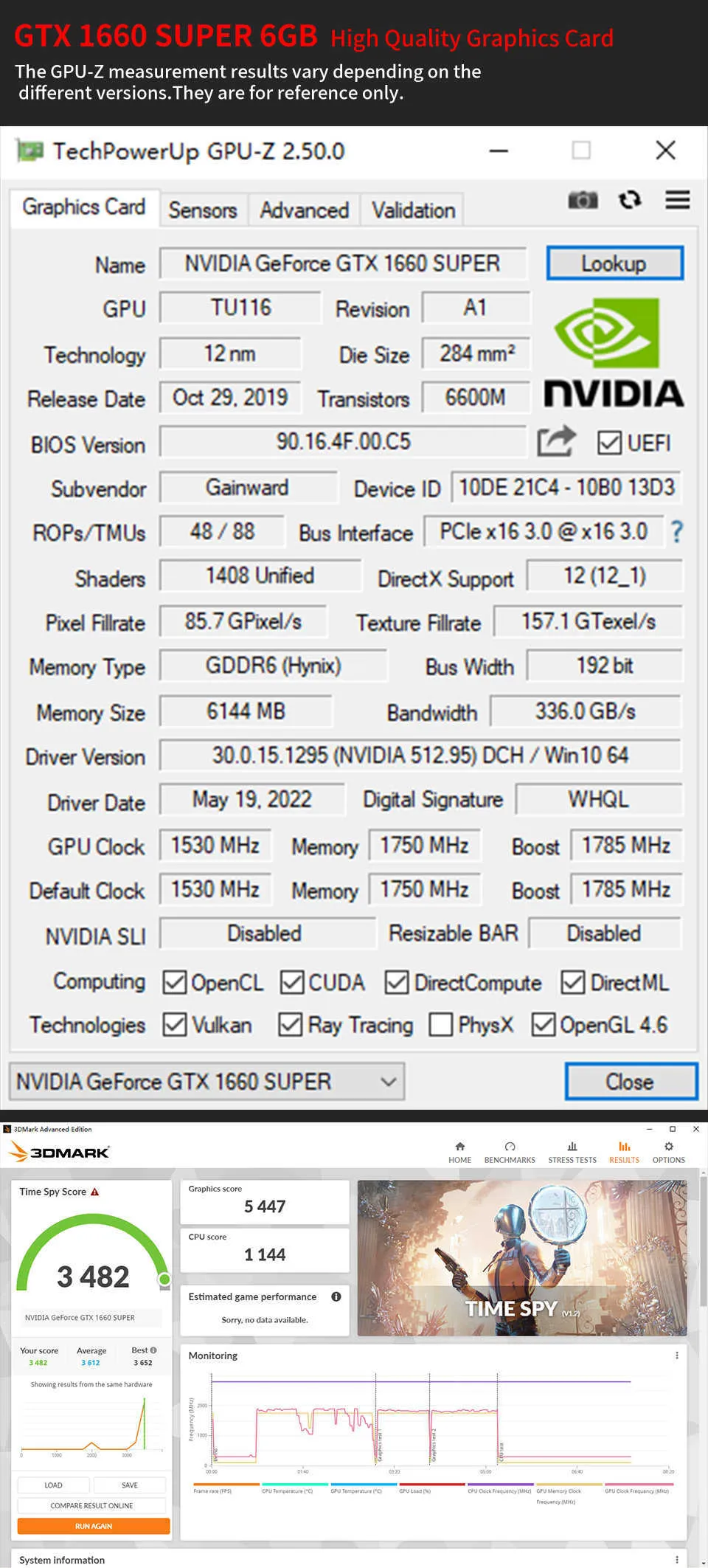The width and height of the screenshot is (708, 1568).
Task: Click the Resizable BAR field showing Disabled
Action: point(604,933)
